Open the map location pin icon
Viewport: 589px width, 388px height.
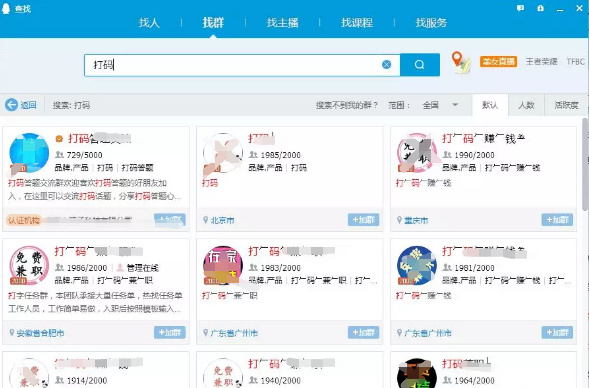pyautogui.click(x=461, y=62)
